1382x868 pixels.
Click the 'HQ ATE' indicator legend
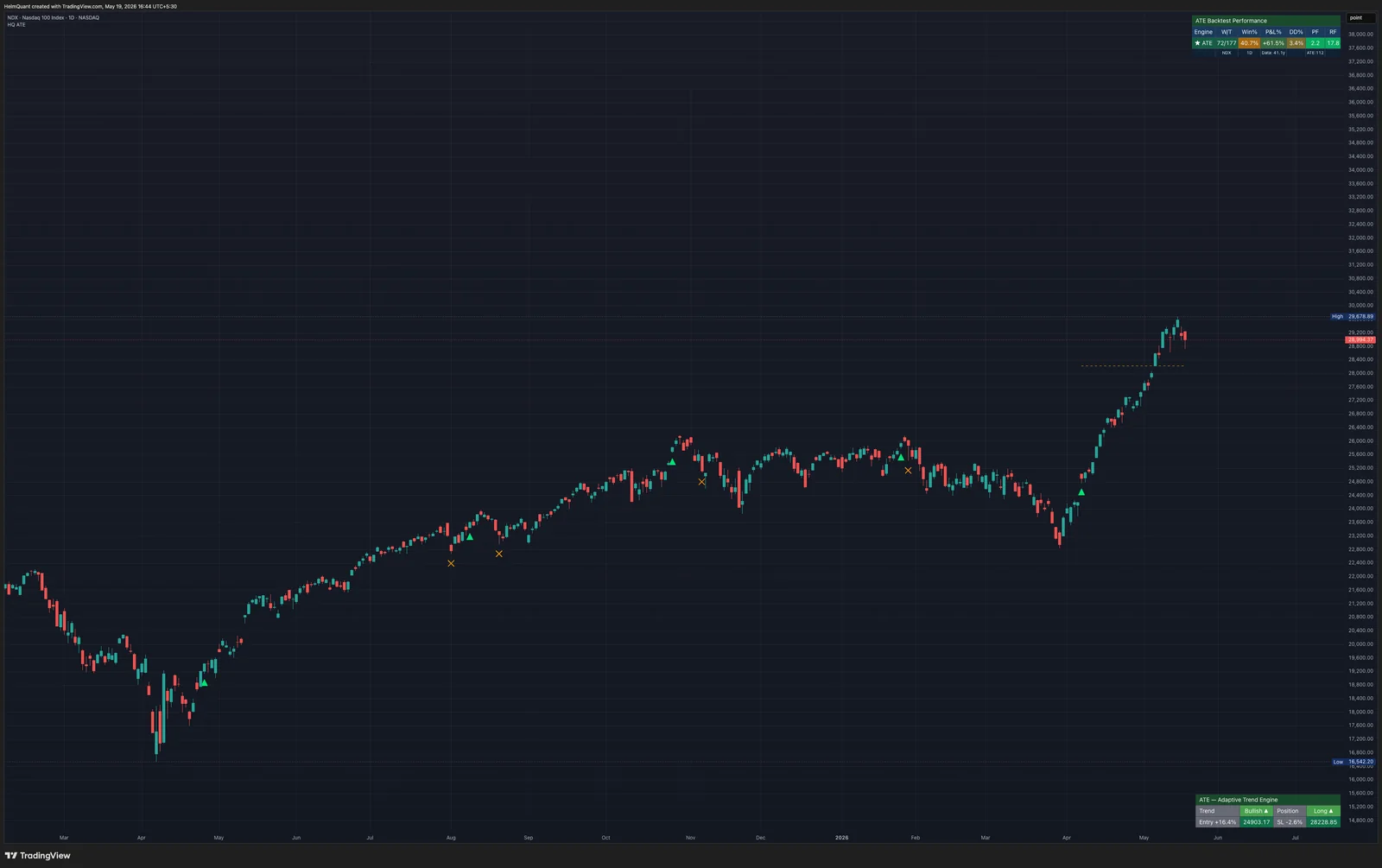(x=16, y=25)
